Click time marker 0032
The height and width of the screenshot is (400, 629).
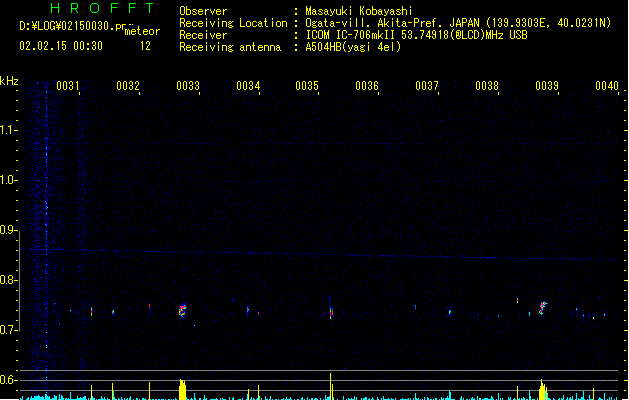click(x=128, y=86)
